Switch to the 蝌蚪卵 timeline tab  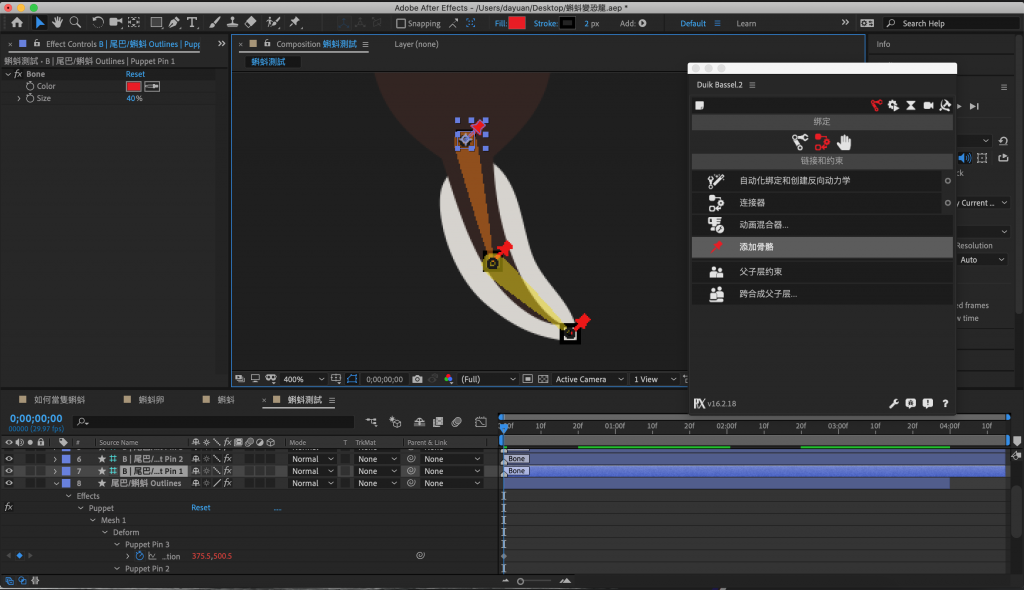151,400
